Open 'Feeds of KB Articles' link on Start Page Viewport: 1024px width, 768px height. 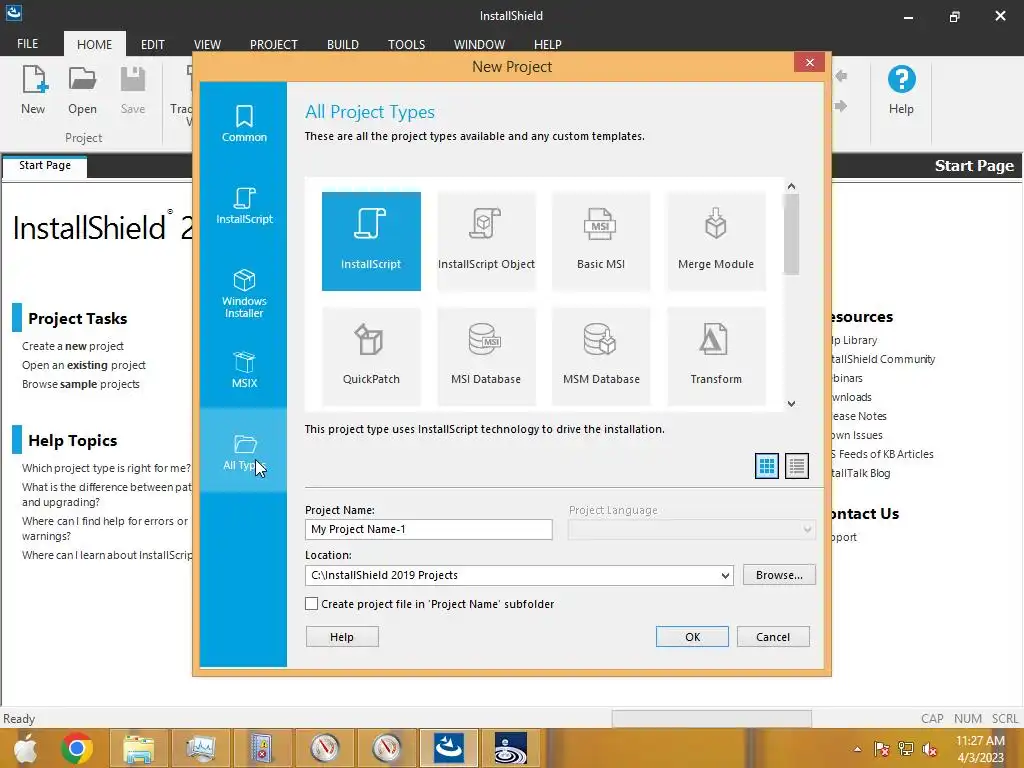click(x=884, y=455)
